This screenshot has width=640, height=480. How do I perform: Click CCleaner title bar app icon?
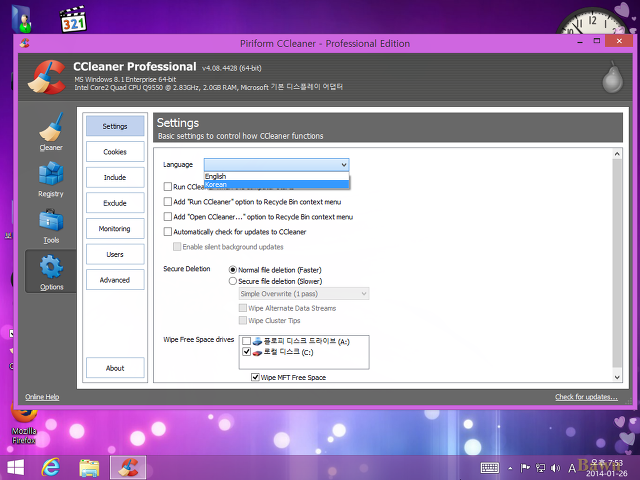pos(24,43)
